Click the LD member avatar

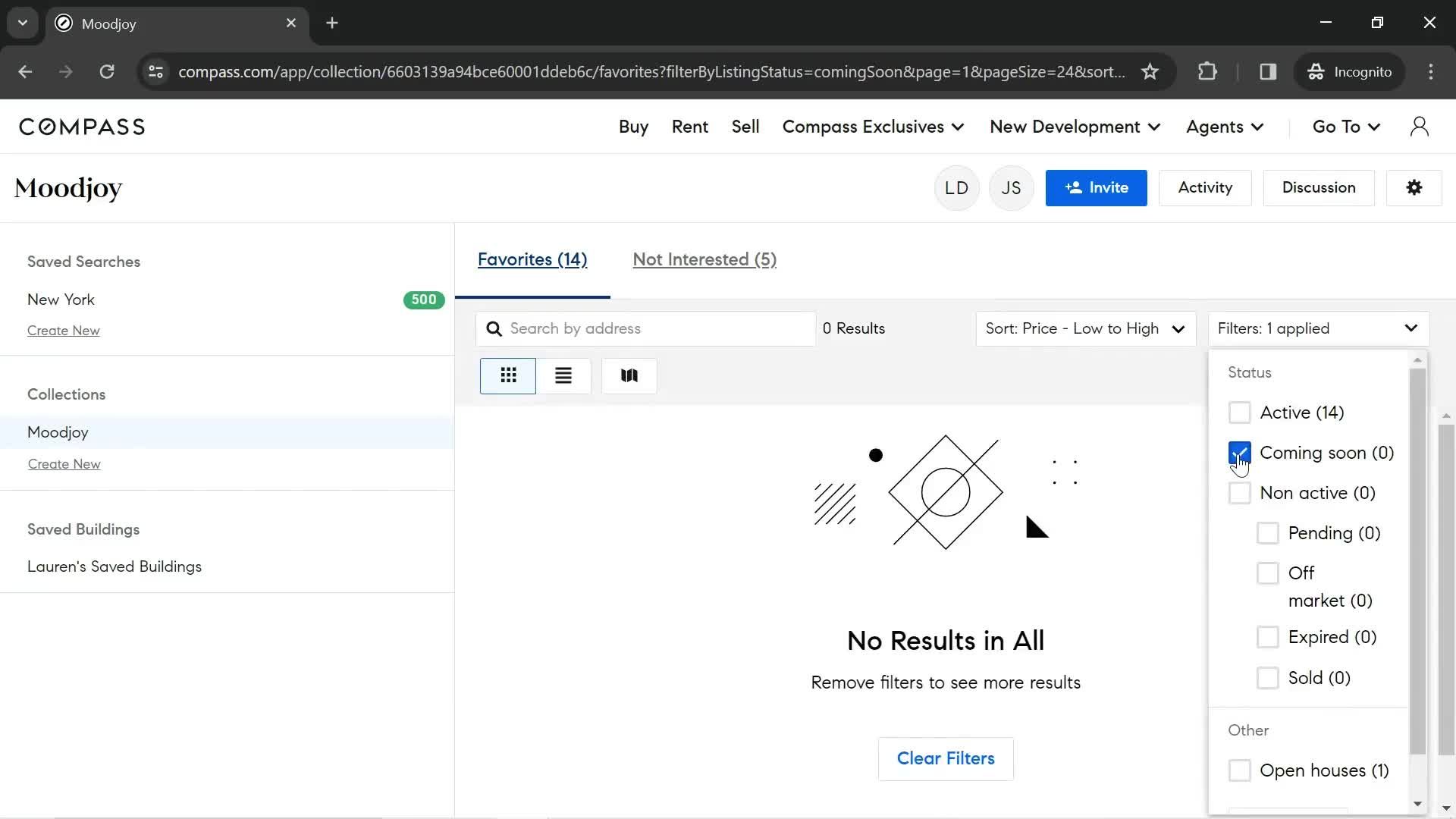(x=956, y=188)
